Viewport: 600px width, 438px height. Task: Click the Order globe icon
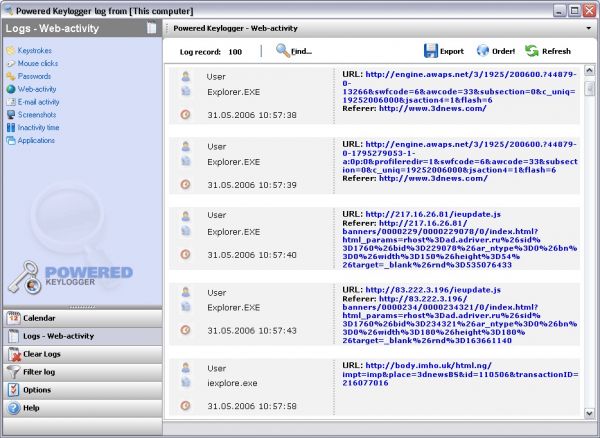483,50
